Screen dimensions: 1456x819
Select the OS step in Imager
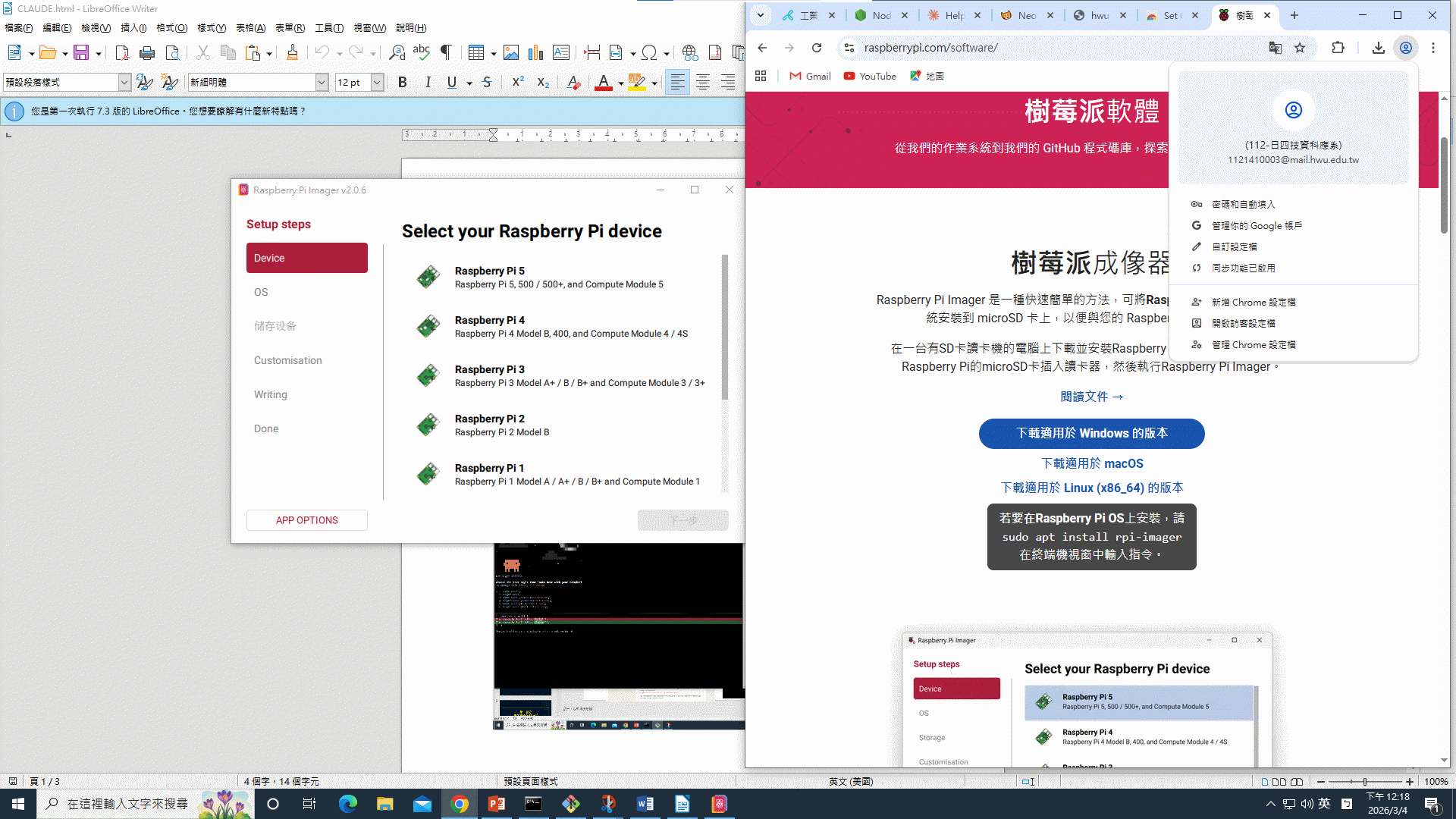[261, 292]
